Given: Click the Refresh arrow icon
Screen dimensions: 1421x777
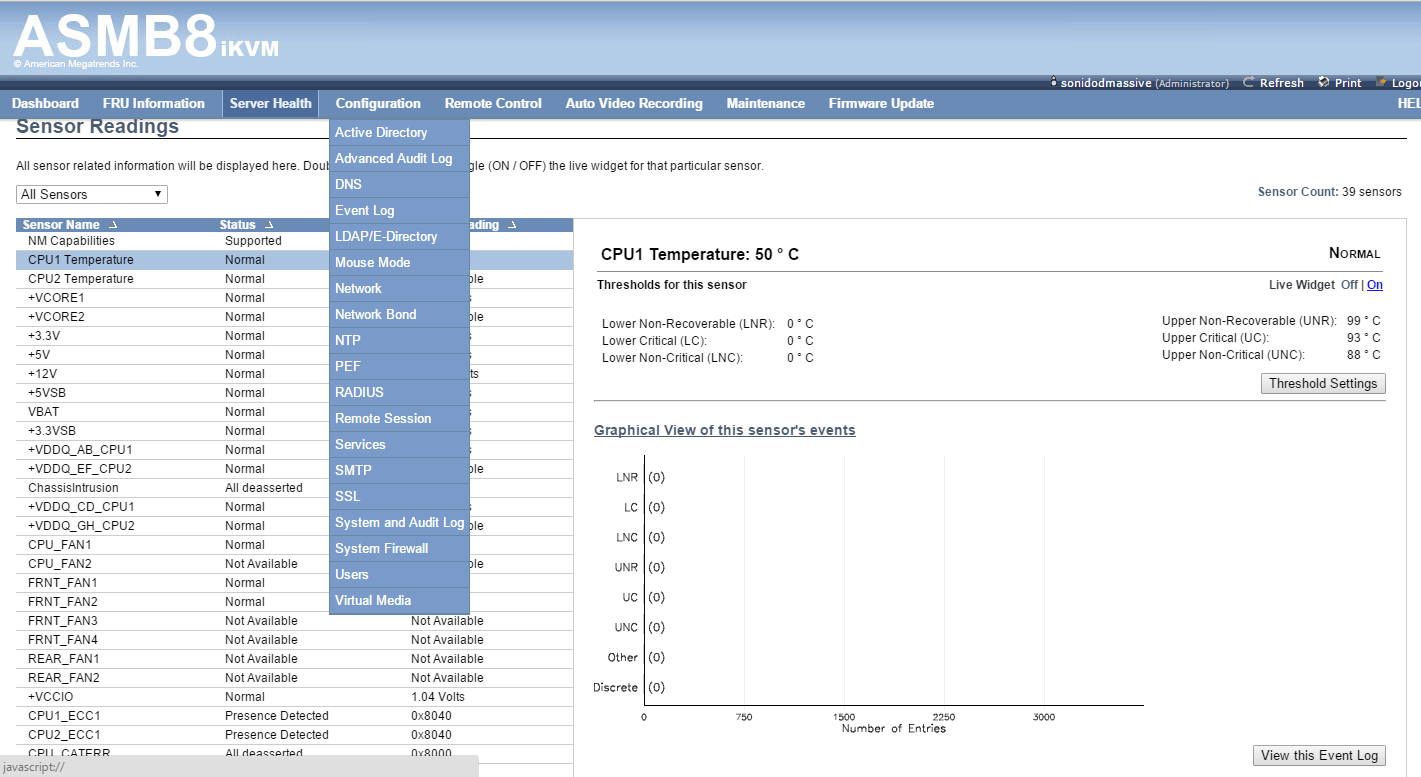Looking at the screenshot, I should point(1249,83).
